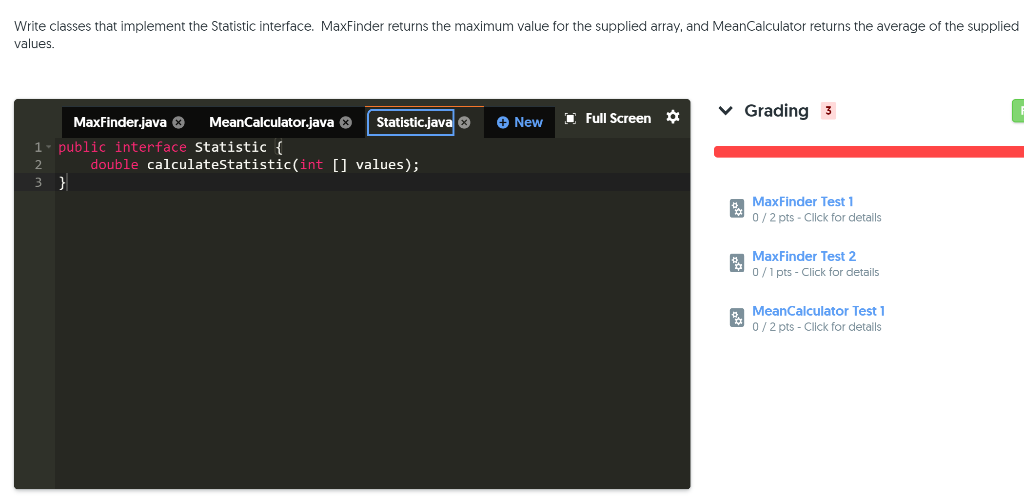Click the green button beside Grading
The width and height of the screenshot is (1024, 500).
point(1017,111)
